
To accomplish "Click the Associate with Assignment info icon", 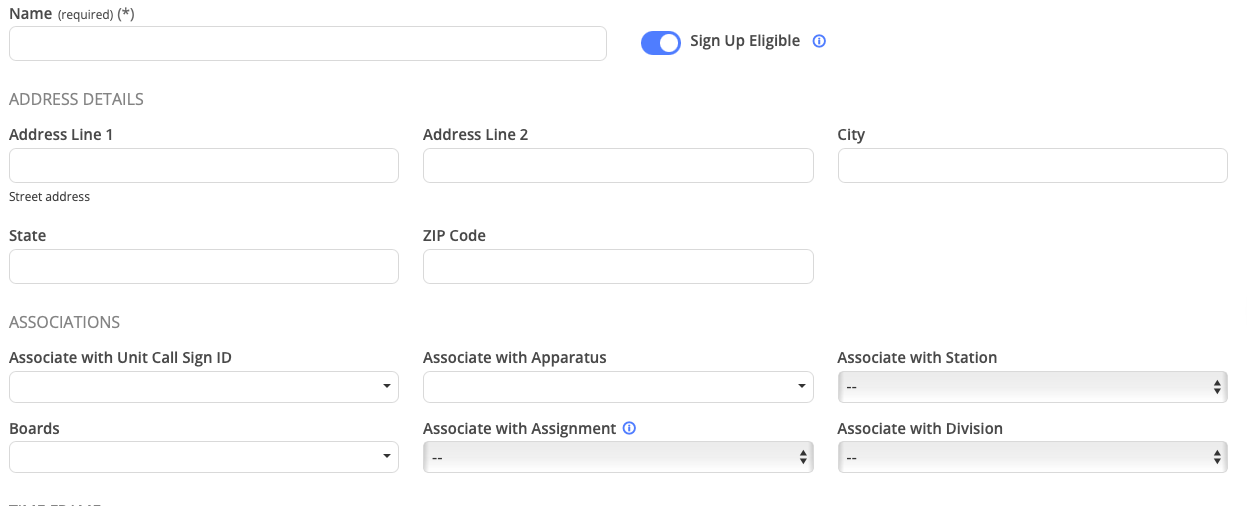I will click(x=629, y=428).
